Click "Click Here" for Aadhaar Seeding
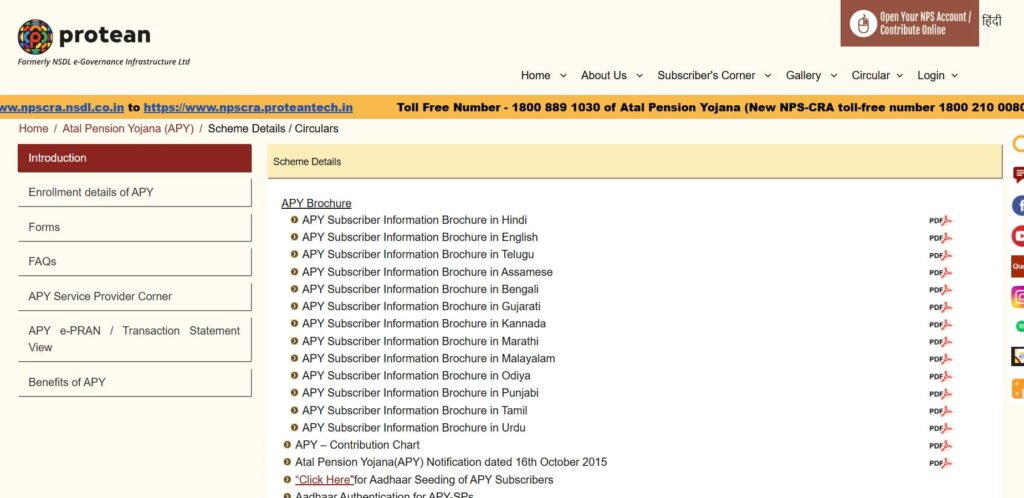Screen dimensions: 1024x498 pyautogui.click(x=324, y=480)
